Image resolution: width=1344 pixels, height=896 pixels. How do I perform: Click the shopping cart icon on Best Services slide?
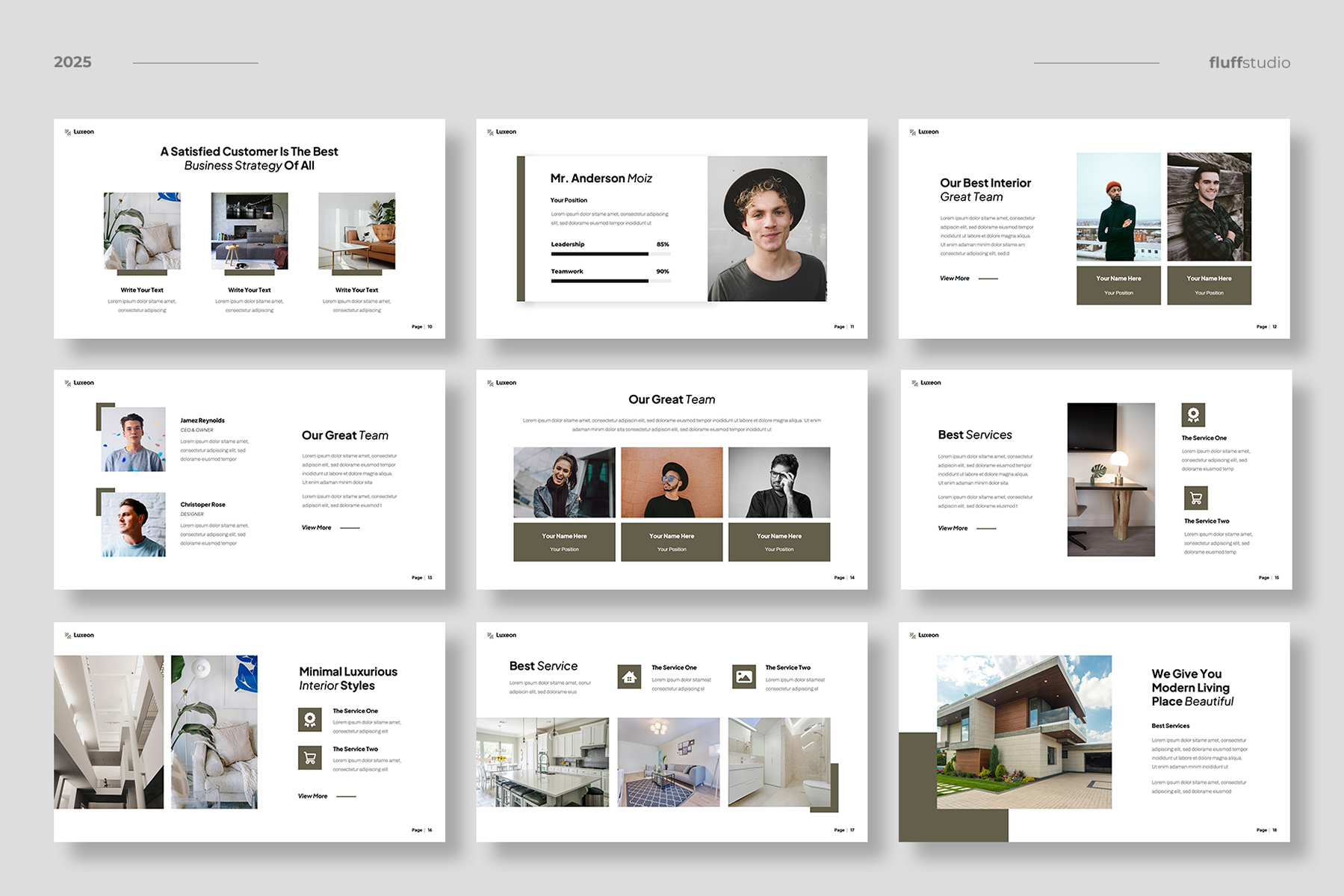click(1195, 498)
